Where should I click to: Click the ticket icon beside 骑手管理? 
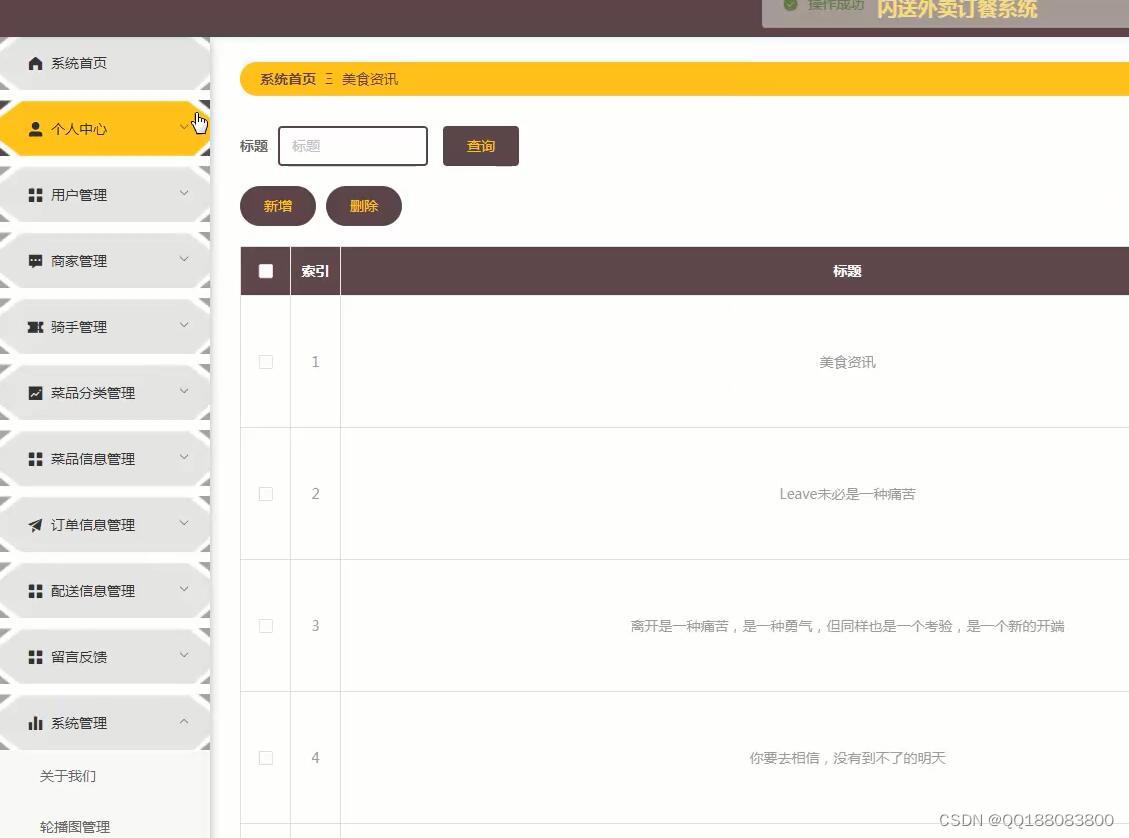[35, 327]
